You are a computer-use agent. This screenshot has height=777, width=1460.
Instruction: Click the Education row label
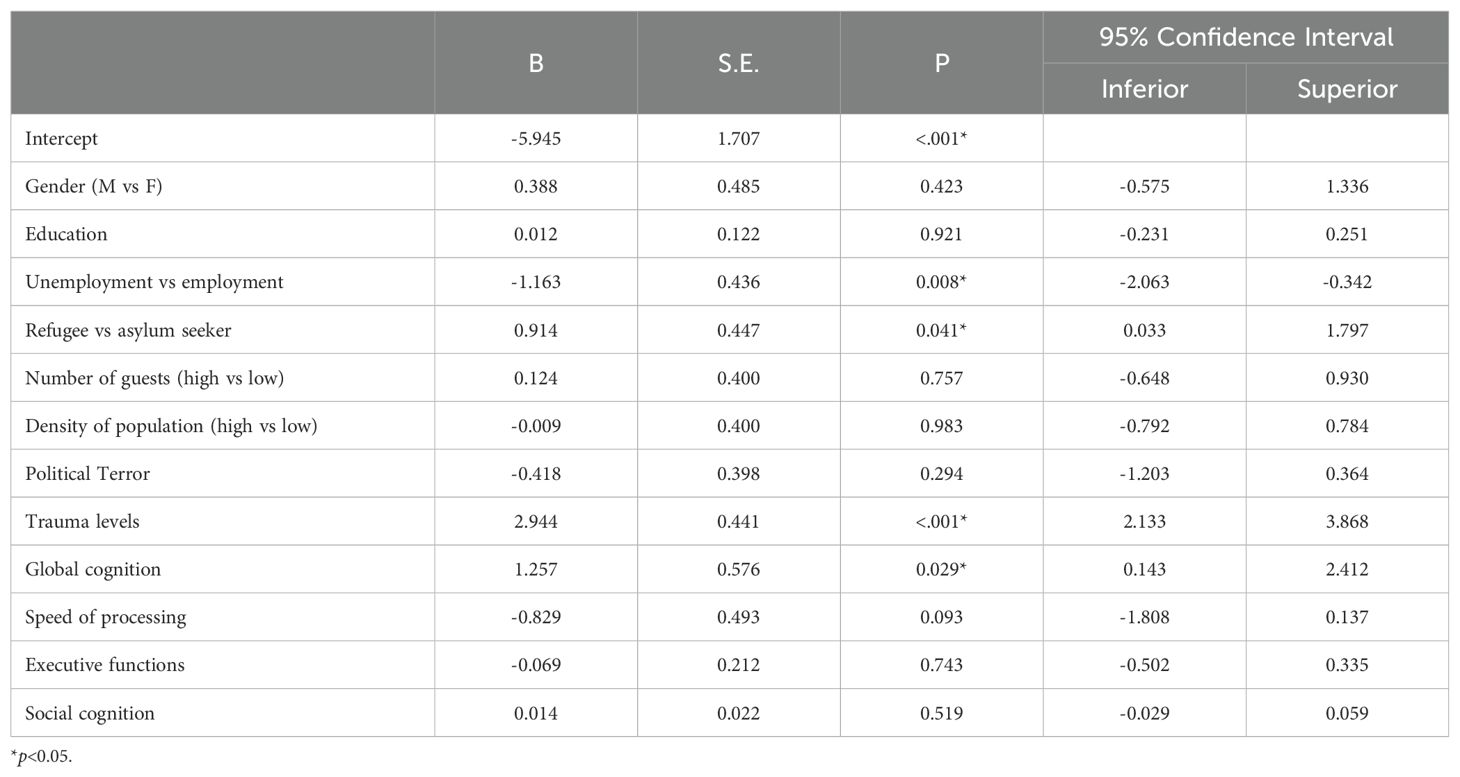[67, 234]
